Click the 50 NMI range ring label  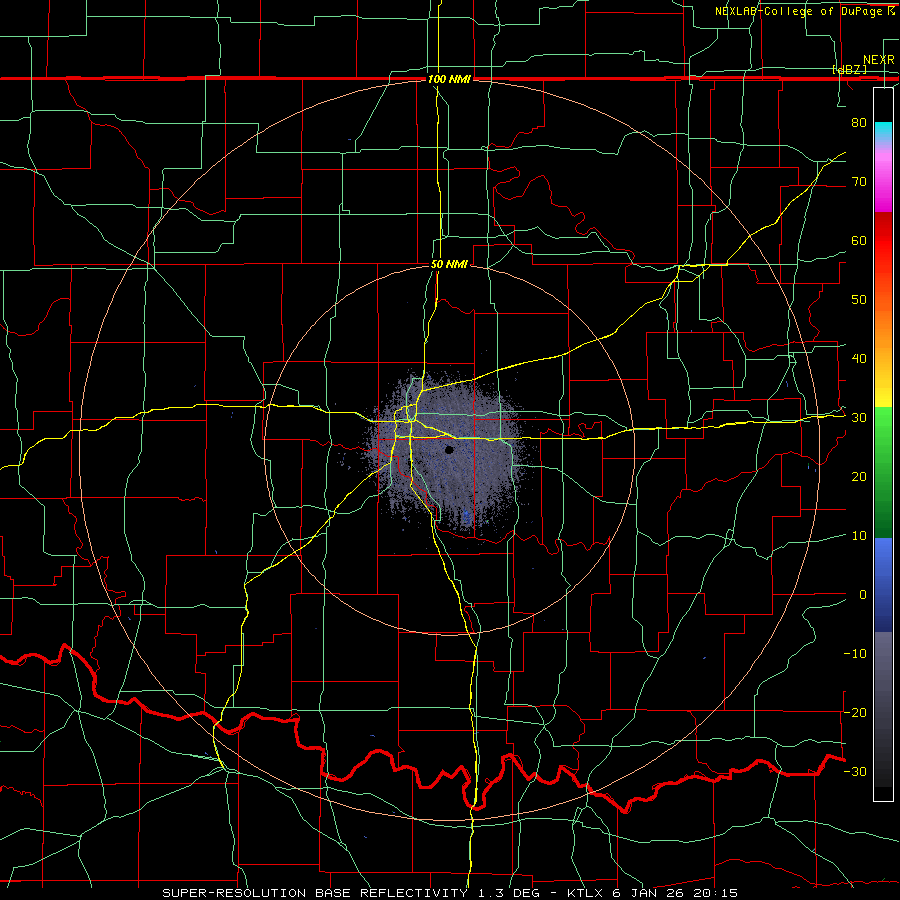click(449, 265)
